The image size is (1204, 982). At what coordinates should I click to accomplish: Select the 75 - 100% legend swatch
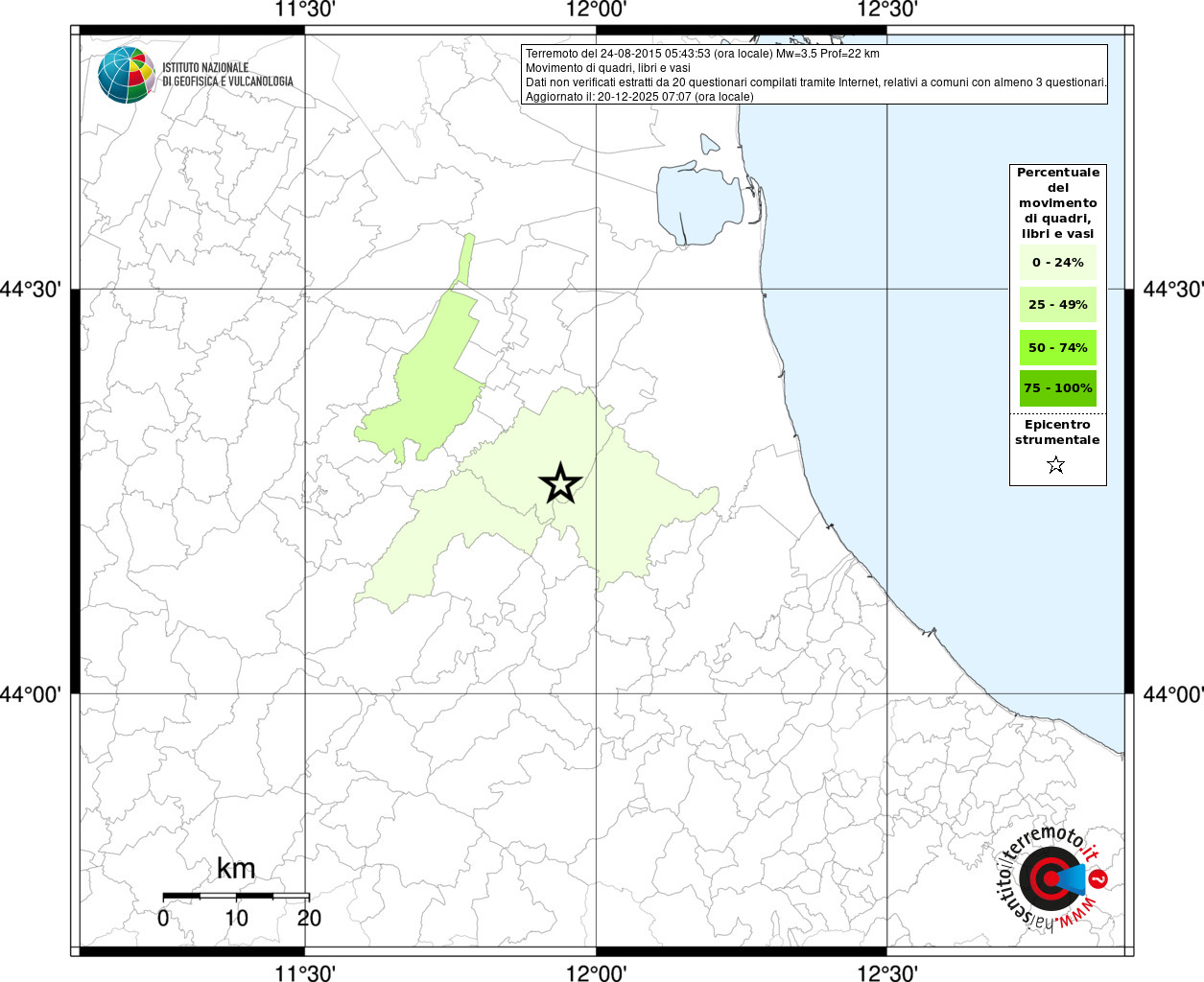[x=1058, y=388]
